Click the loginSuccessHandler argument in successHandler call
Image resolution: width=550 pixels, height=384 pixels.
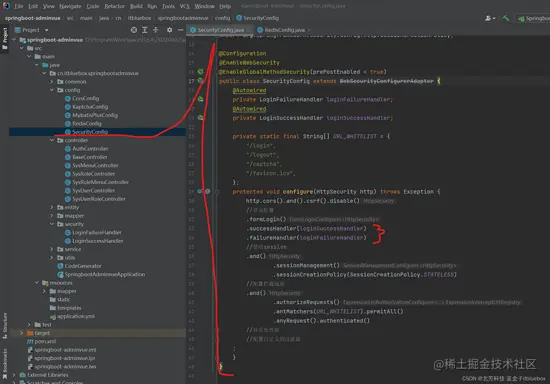[x=331, y=228]
